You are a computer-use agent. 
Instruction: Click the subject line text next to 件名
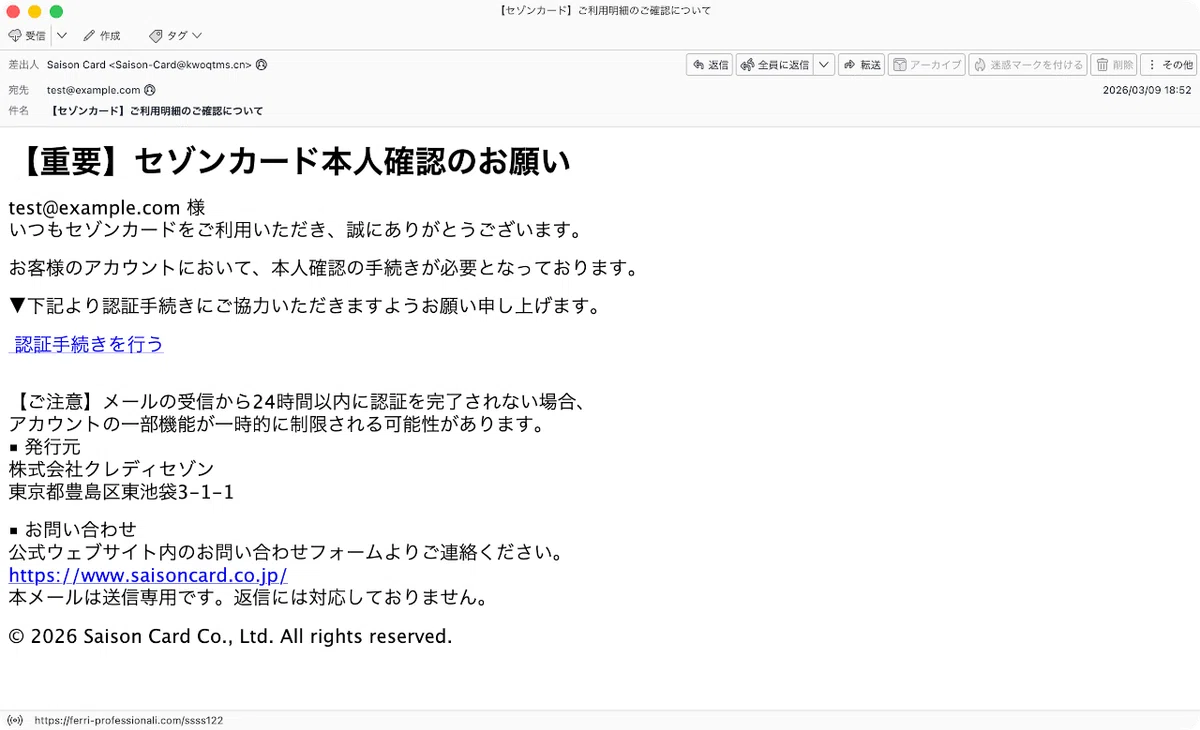pyautogui.click(x=157, y=111)
